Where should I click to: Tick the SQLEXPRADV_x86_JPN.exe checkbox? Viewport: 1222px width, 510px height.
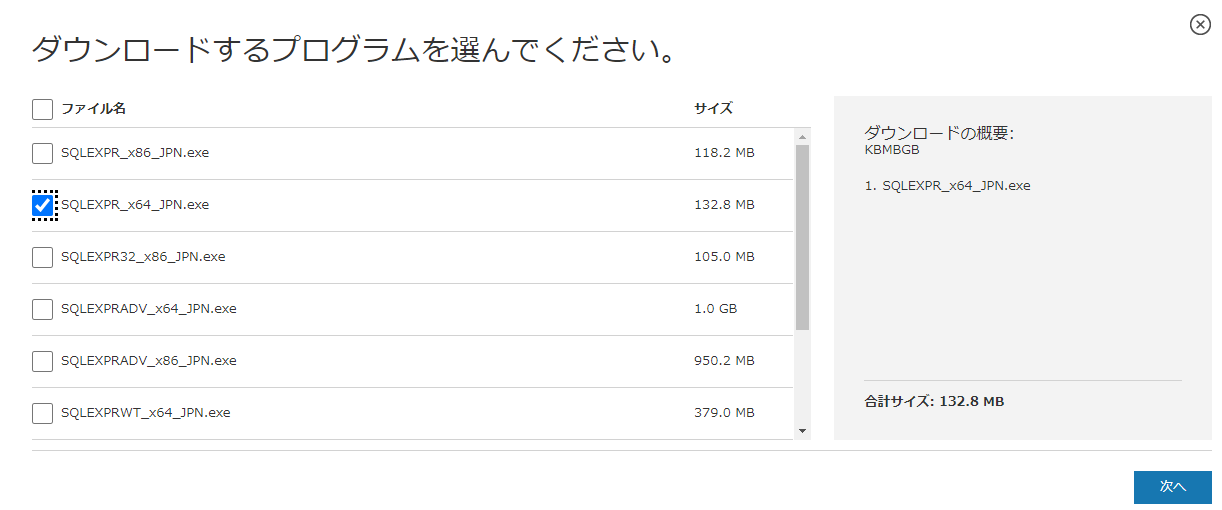point(42,361)
